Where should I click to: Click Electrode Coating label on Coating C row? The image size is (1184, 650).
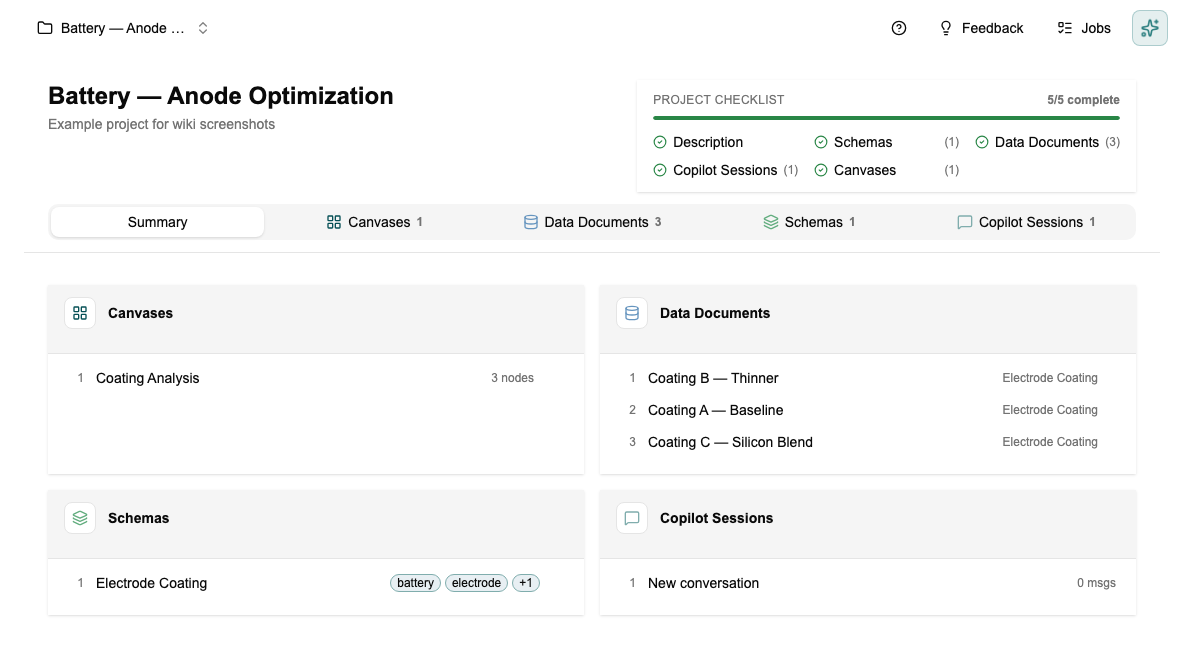click(1050, 442)
